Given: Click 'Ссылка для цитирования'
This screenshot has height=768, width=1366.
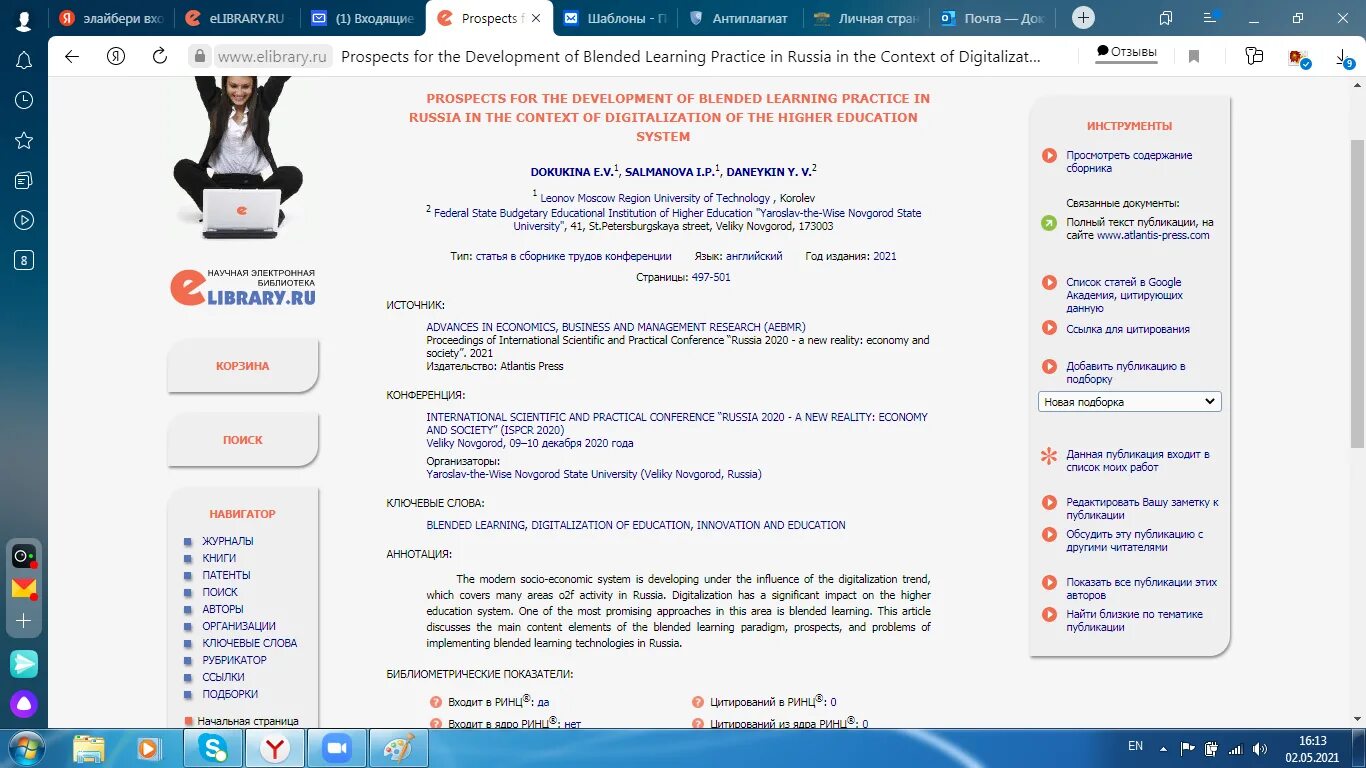Looking at the screenshot, I should point(1128,329).
